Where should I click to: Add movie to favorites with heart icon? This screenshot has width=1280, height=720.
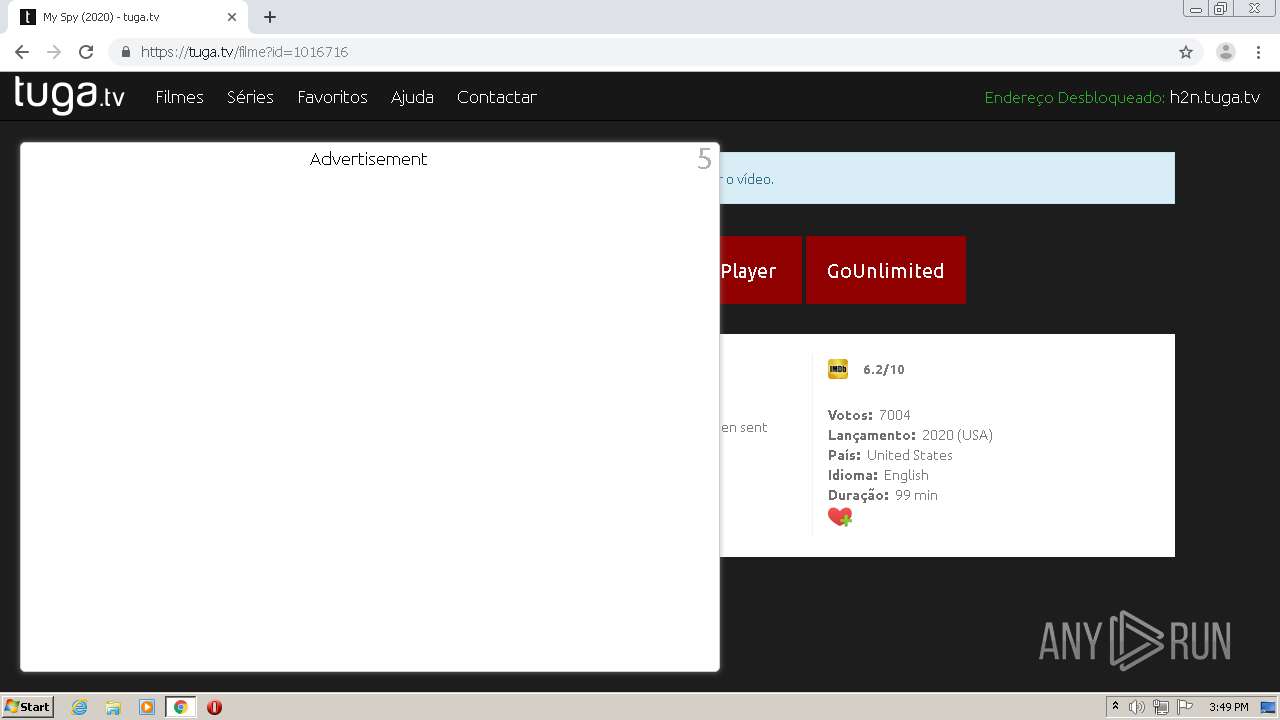coord(840,517)
